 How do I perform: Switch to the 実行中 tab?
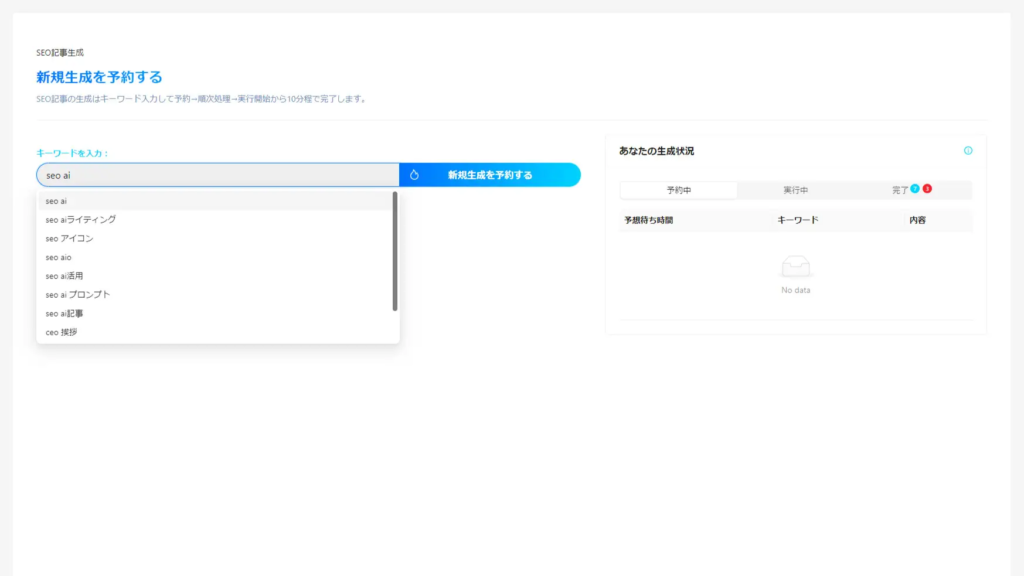coord(795,190)
